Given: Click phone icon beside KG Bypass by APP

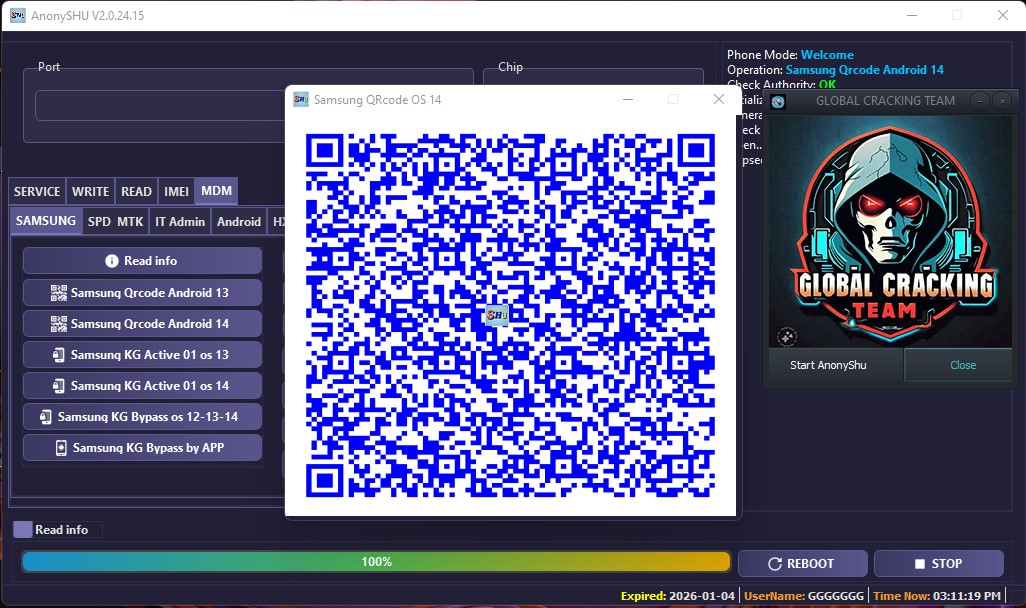Looking at the screenshot, I should [61, 448].
